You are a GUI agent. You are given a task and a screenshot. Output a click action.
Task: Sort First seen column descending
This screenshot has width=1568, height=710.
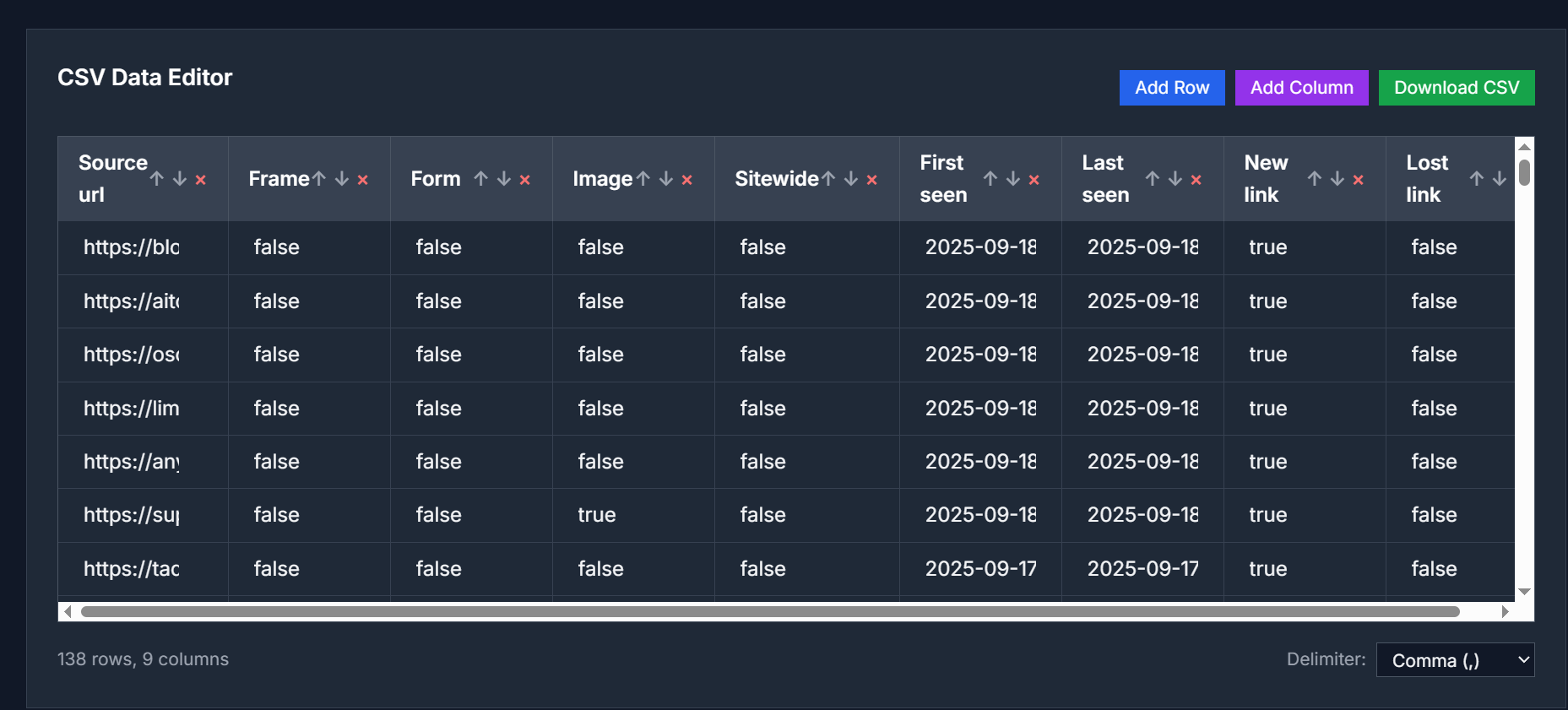tap(1013, 179)
